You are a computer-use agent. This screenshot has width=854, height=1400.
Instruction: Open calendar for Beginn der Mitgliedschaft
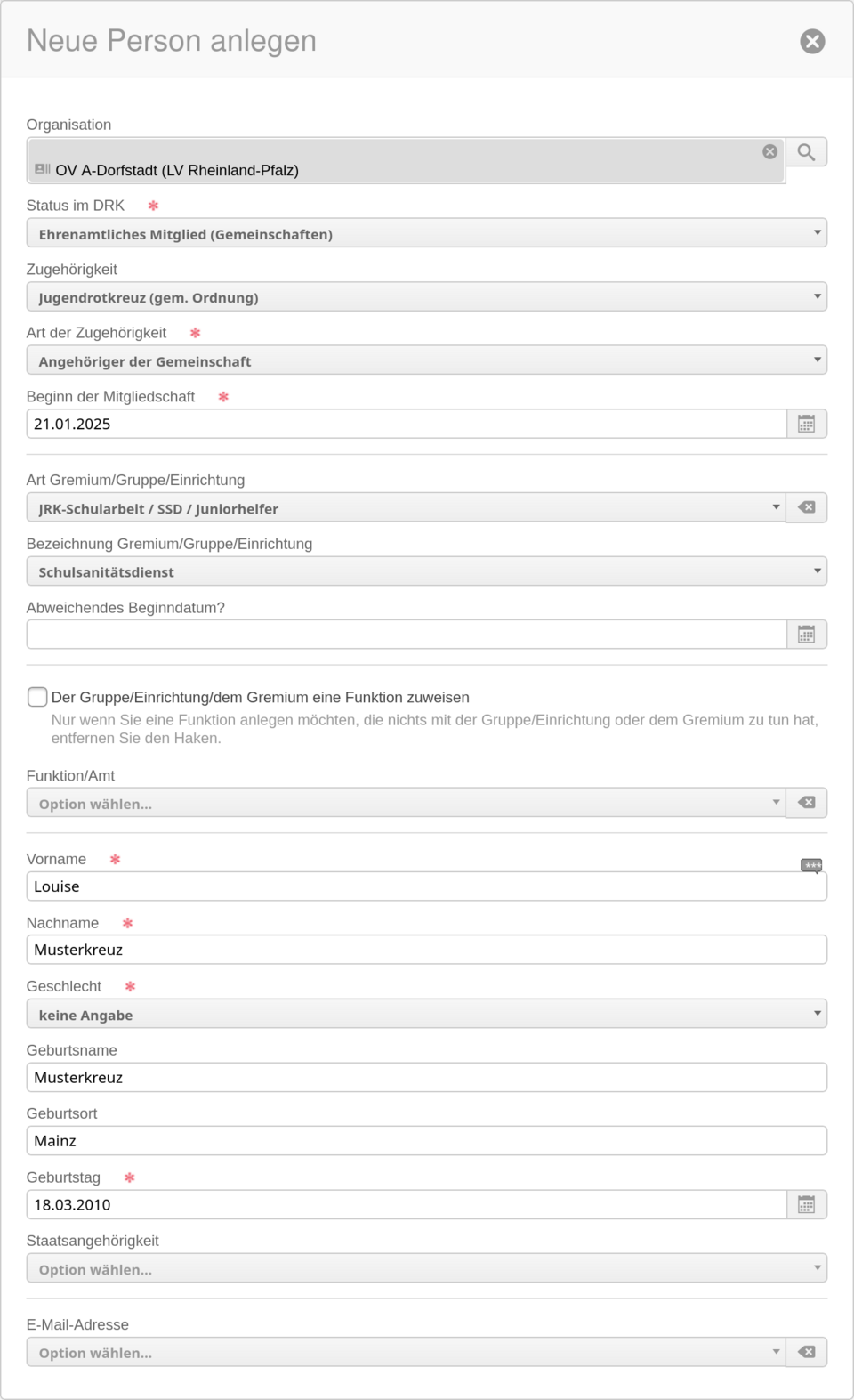click(806, 424)
